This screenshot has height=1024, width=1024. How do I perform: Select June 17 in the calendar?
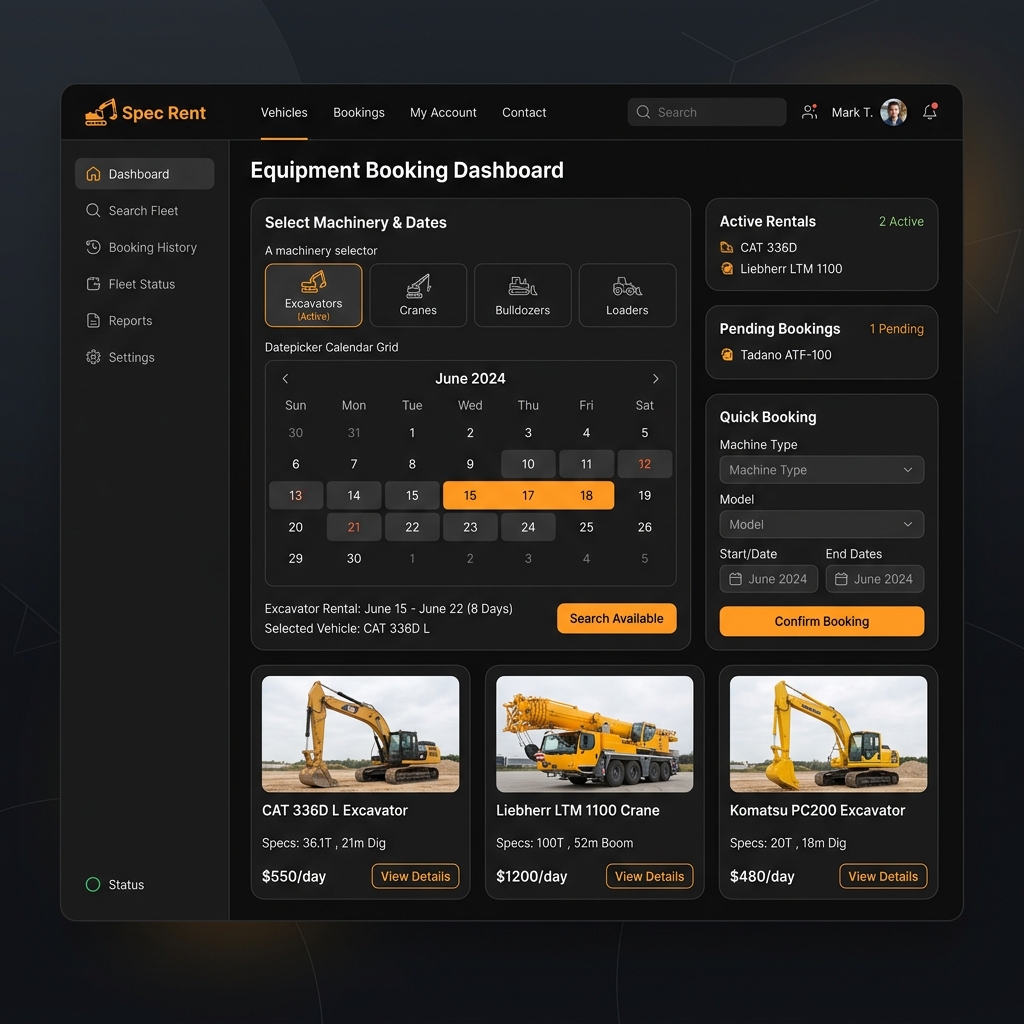tap(528, 495)
